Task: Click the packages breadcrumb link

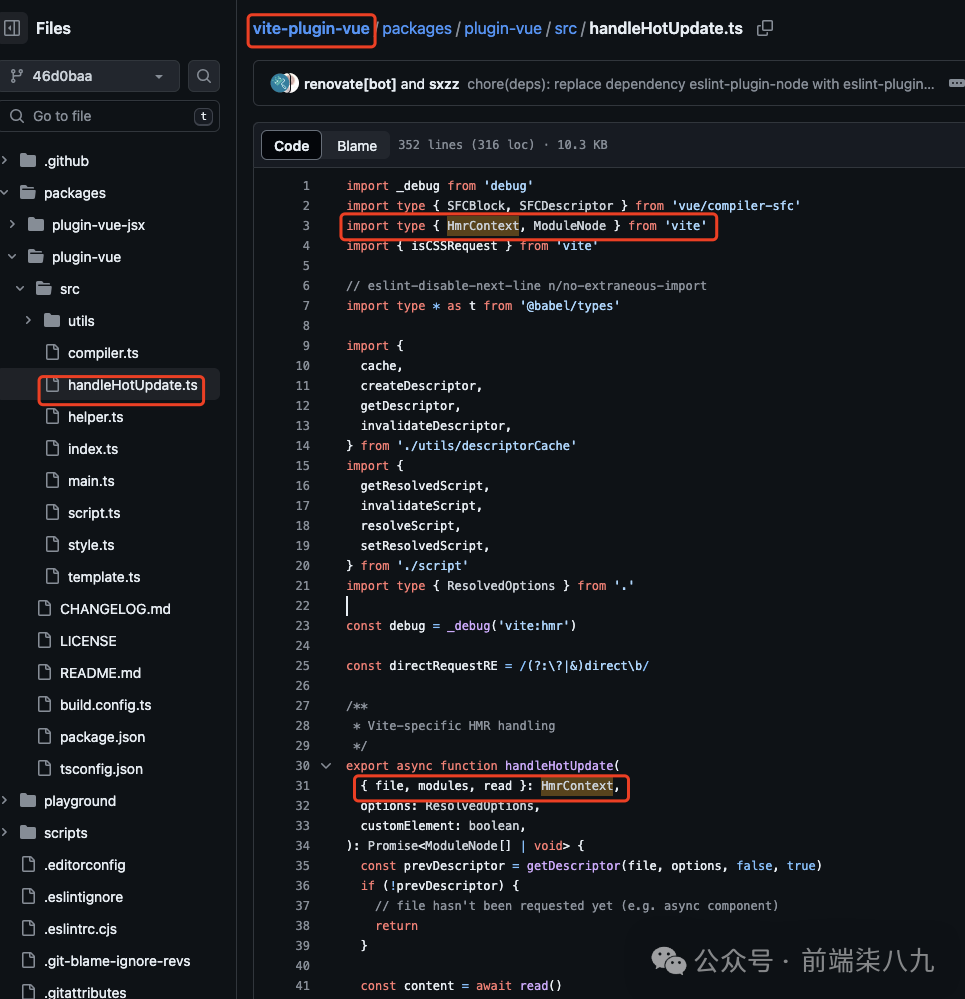Action: click(x=417, y=29)
